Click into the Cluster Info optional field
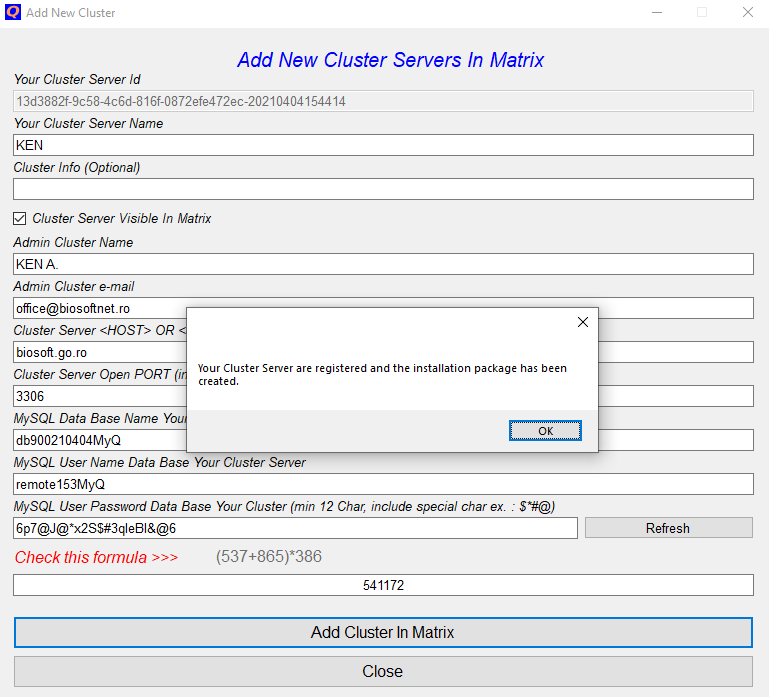 (x=383, y=189)
